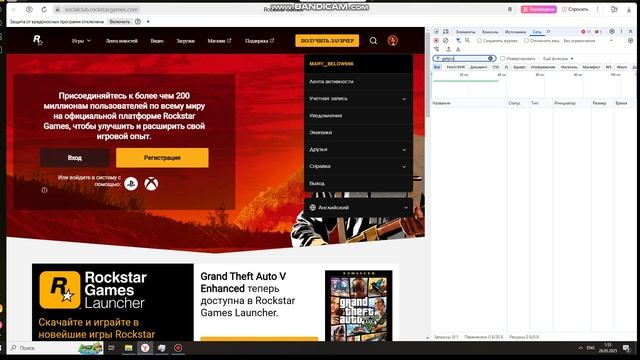Check the invert filter checkbox
Image resolution: width=640 pixels, height=360 pixels.
pos(502,58)
